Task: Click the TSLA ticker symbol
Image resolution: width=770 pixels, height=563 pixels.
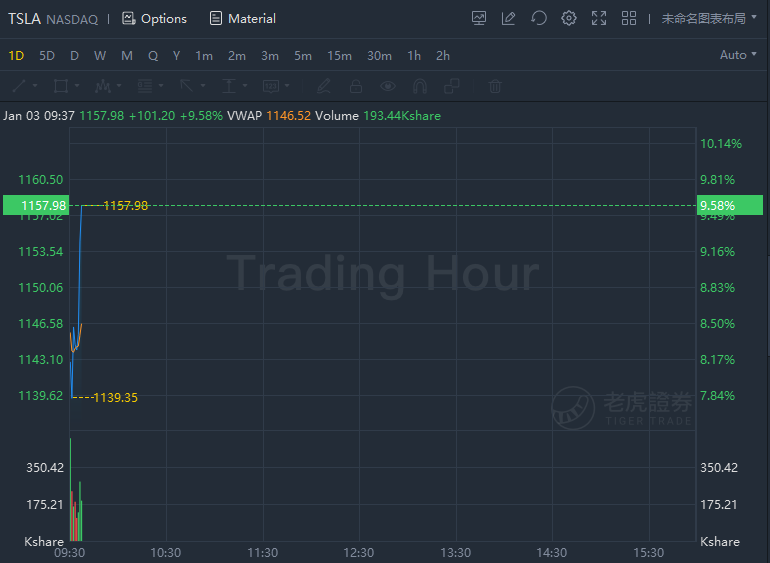Action: click(24, 19)
